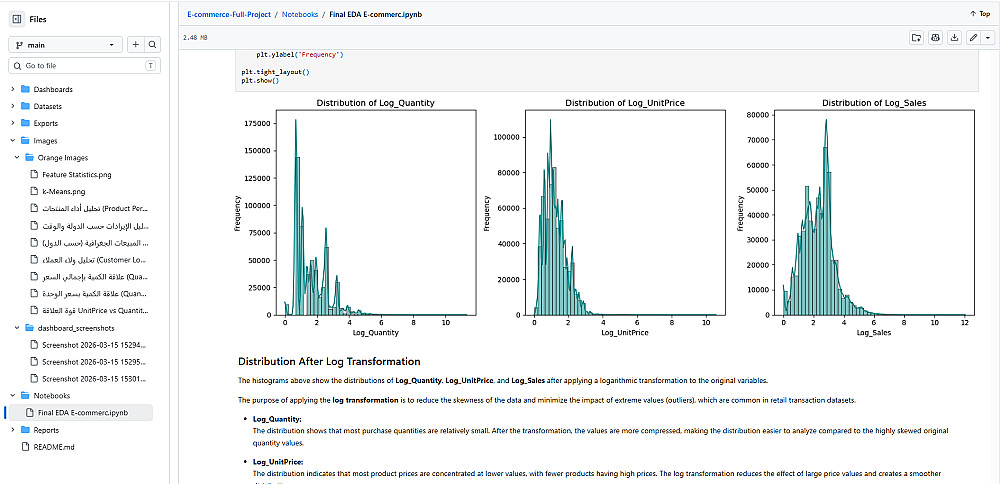Jump to Top of the file

tap(980, 13)
